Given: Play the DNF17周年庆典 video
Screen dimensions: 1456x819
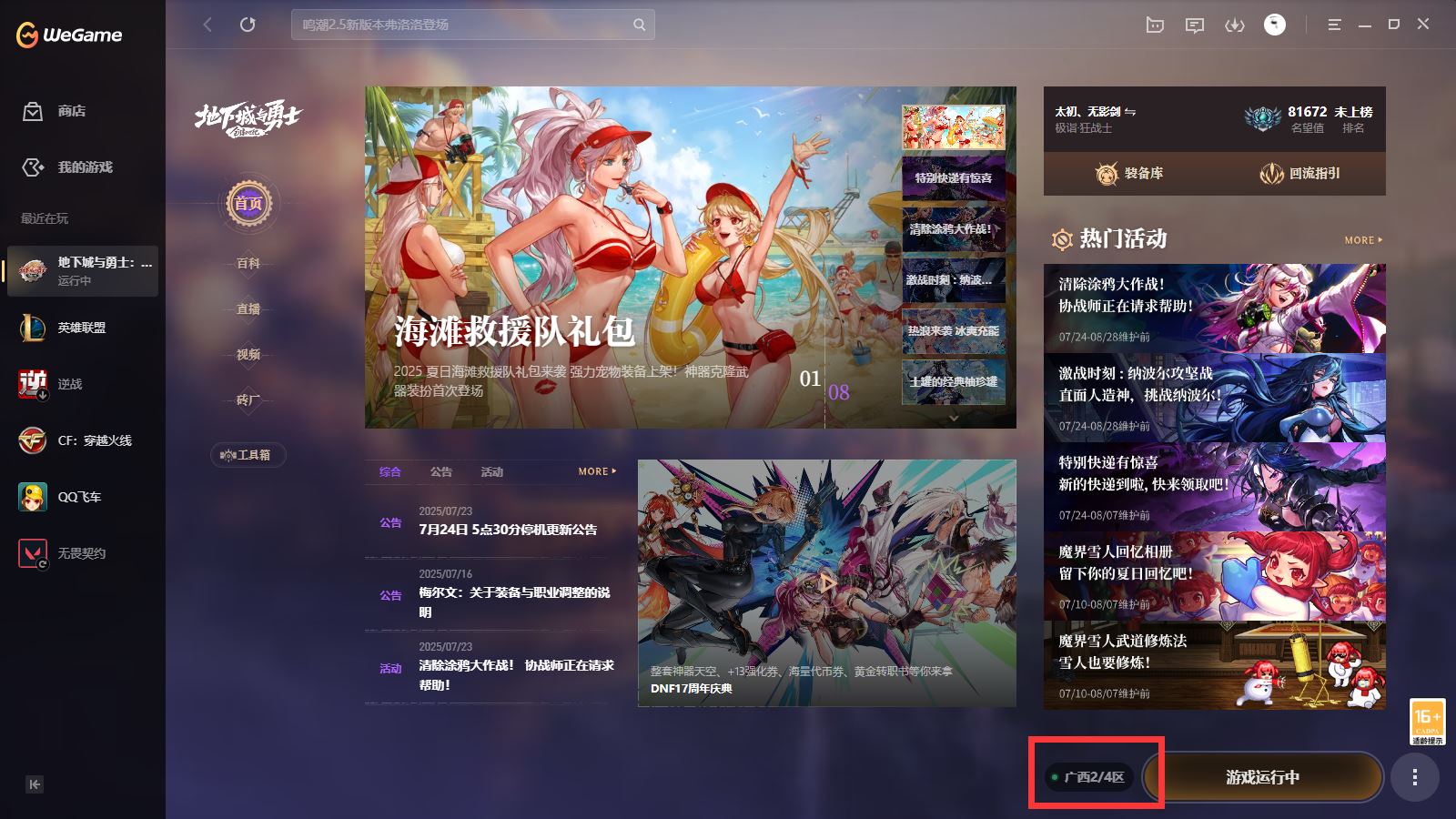Looking at the screenshot, I should (x=826, y=582).
